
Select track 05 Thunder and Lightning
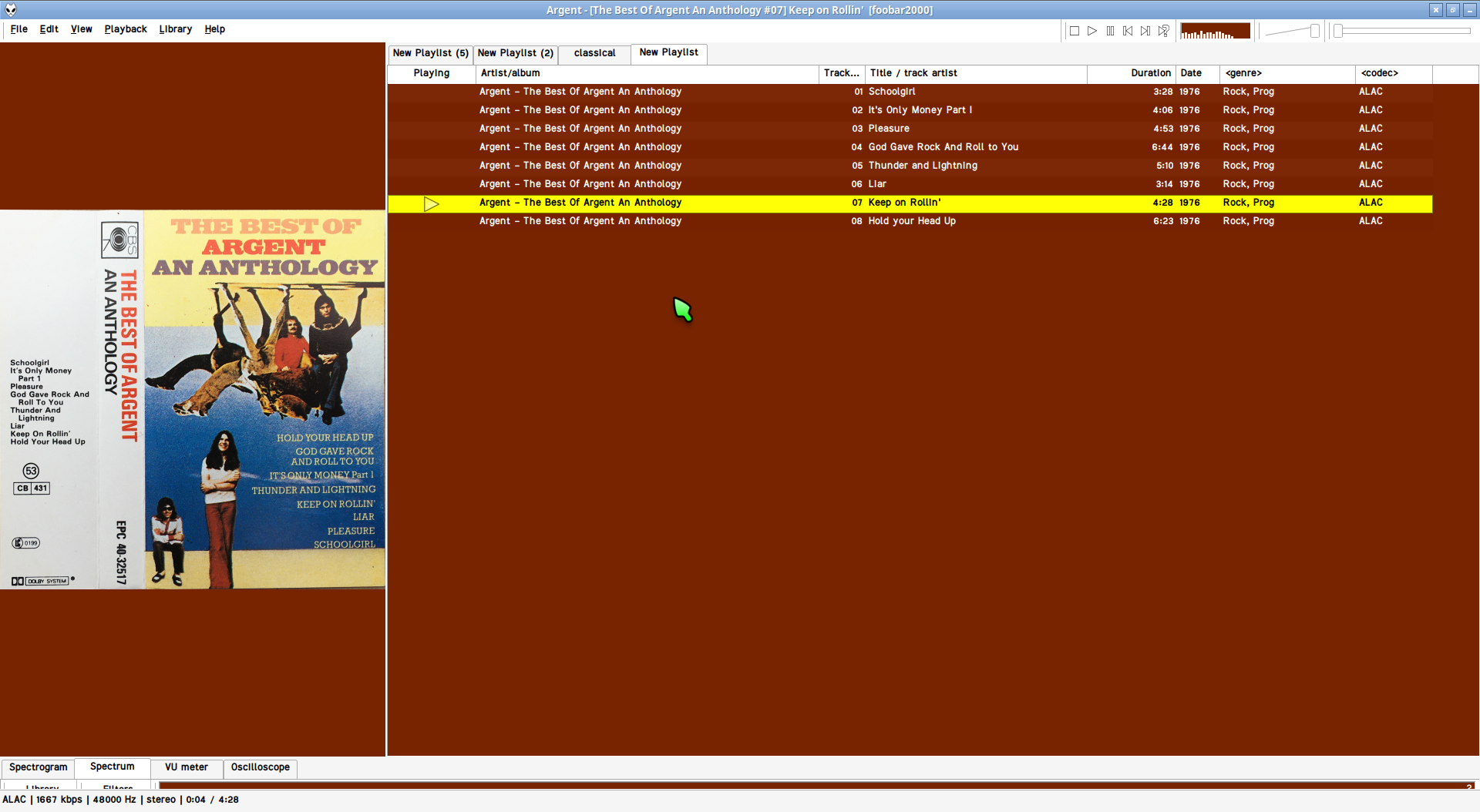[x=910, y=166]
